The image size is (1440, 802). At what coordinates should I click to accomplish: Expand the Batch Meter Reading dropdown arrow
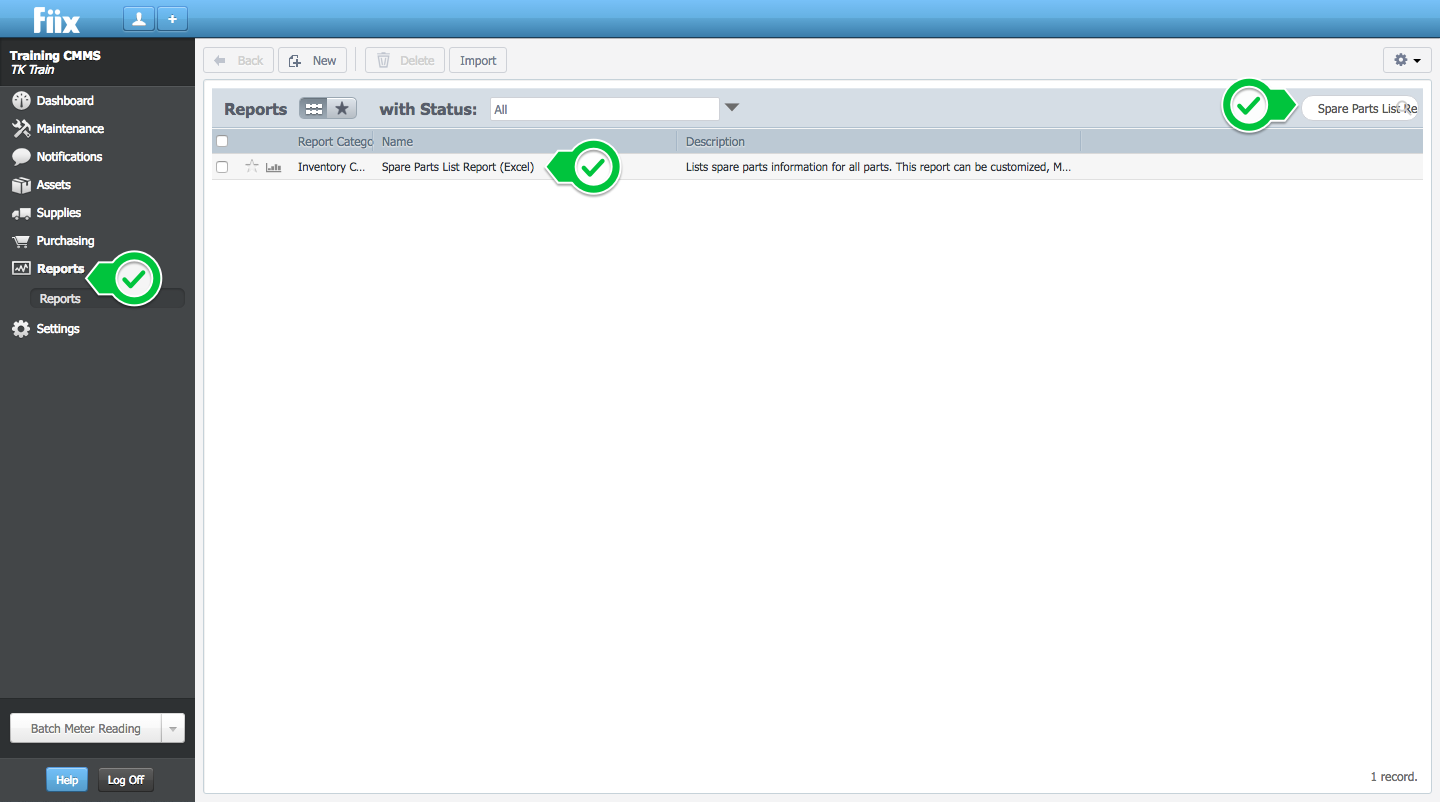(x=173, y=728)
